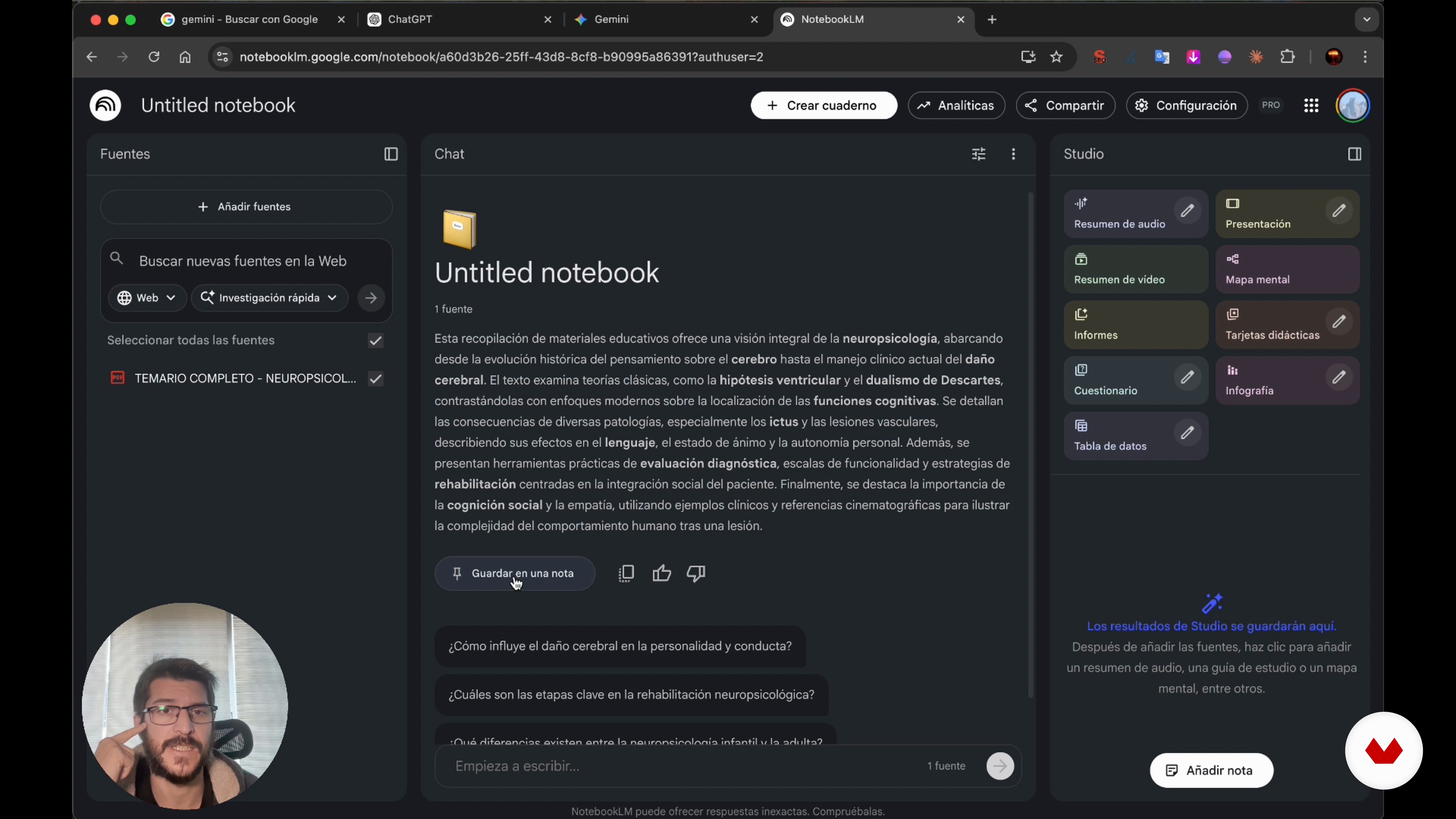Create a Mapa mental
1456x819 pixels.
coord(1287,269)
